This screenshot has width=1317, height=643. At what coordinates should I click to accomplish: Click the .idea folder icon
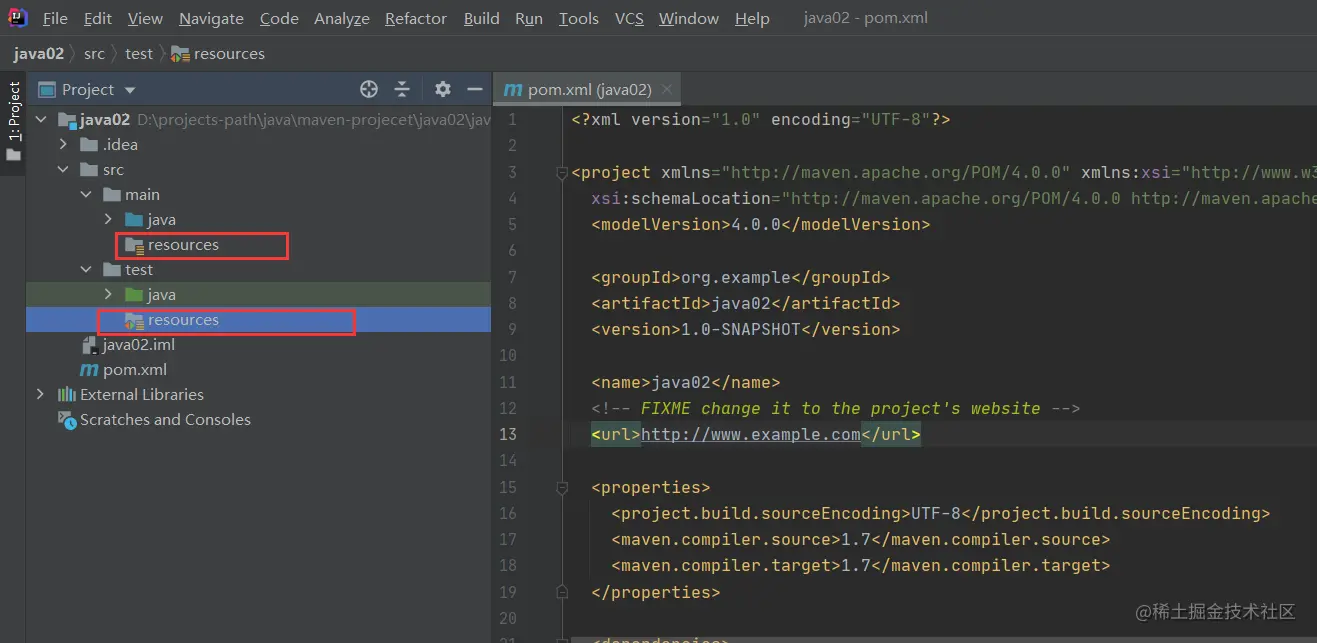tap(89, 145)
